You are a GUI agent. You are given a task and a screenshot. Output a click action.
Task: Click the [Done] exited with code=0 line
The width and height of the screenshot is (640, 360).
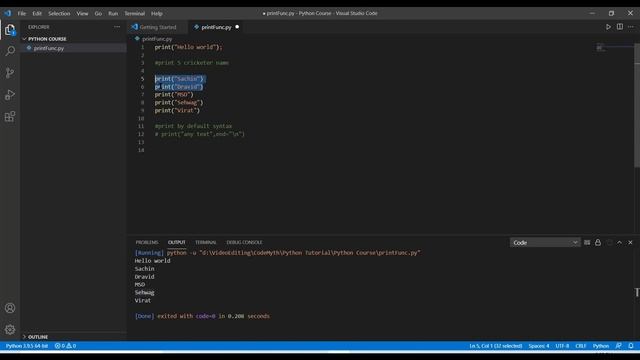[x=202, y=316]
